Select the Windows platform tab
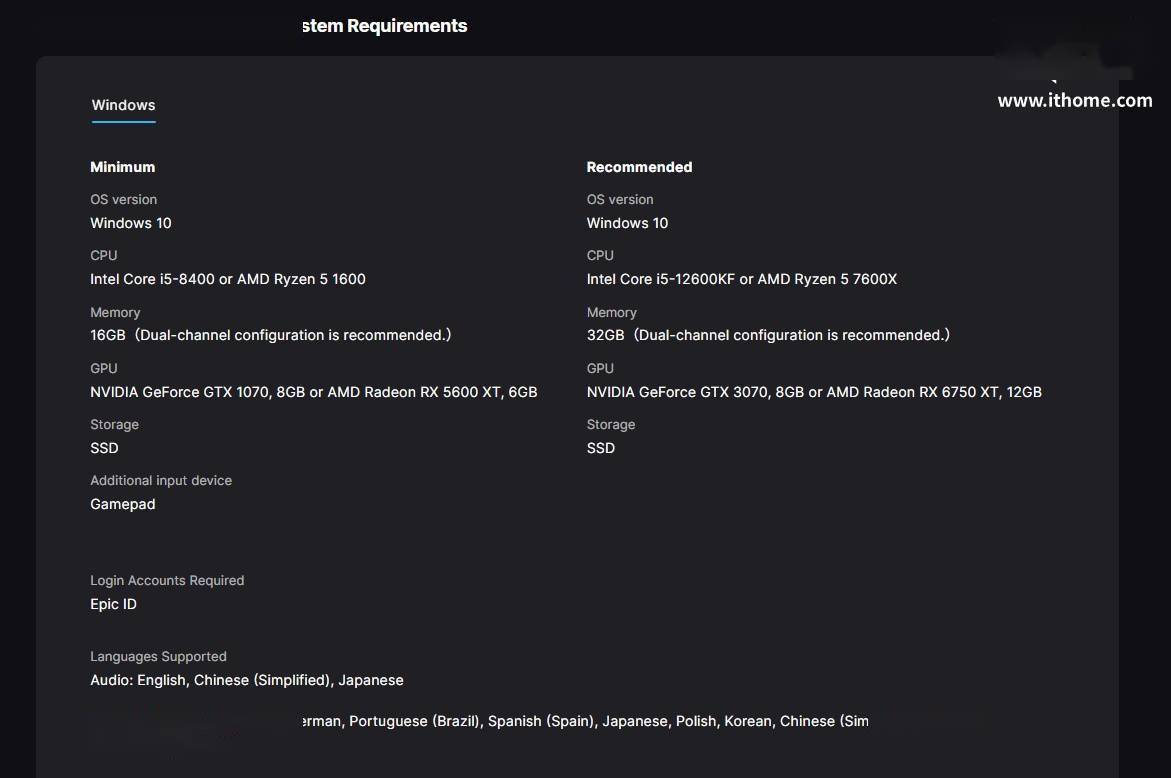The image size is (1171, 778). click(123, 105)
